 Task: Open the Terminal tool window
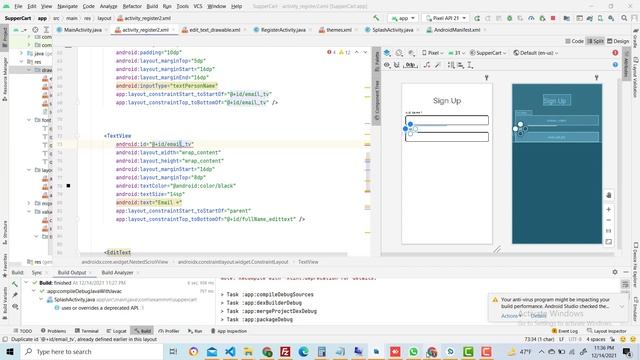tap(87, 331)
